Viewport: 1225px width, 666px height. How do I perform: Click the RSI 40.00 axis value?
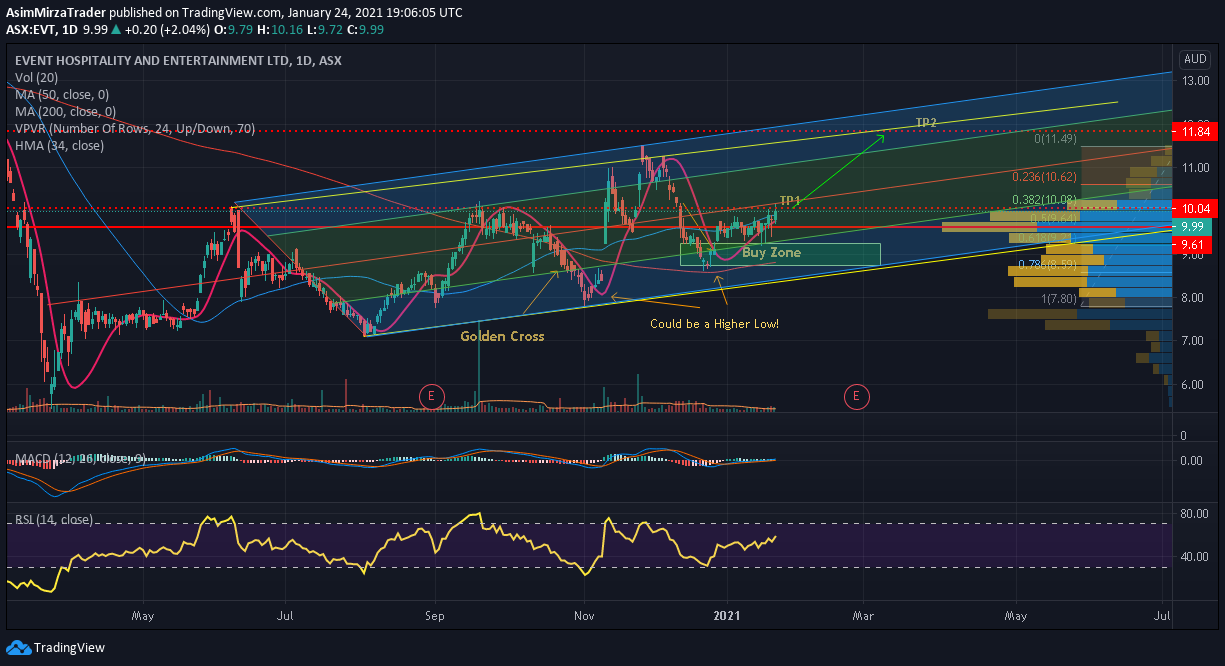pyautogui.click(x=1195, y=557)
